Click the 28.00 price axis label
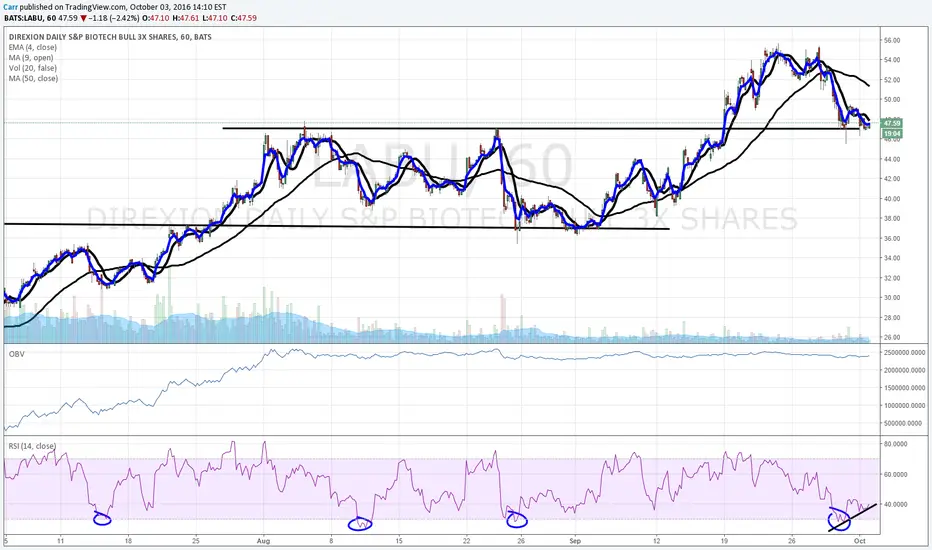 pos(892,318)
